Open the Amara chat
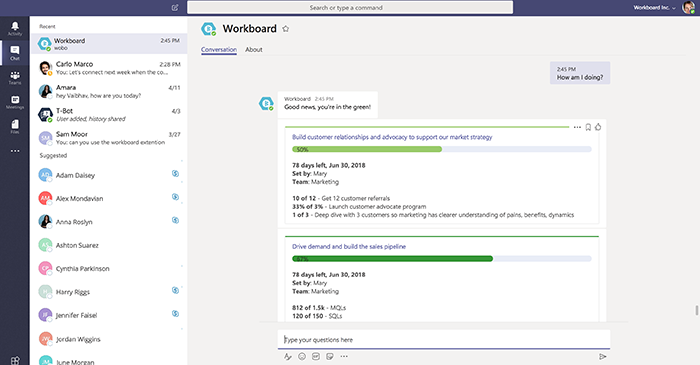 108,91
